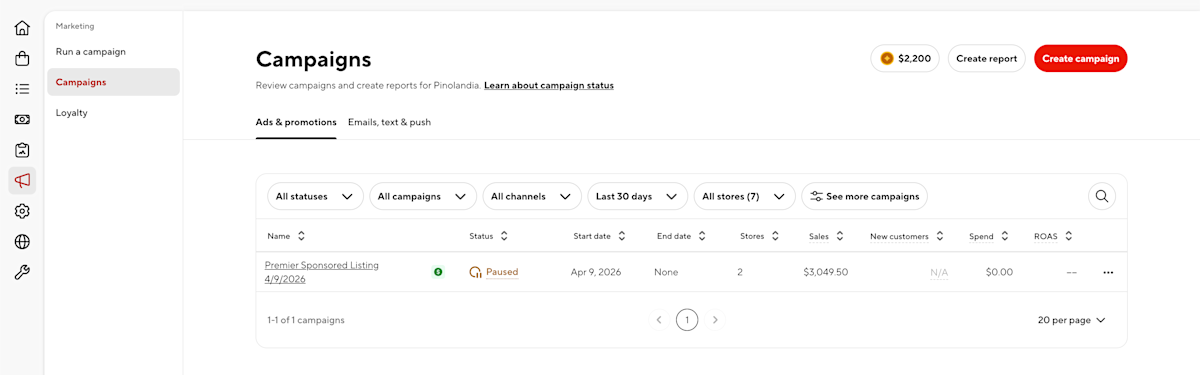Click the green badge next to campaign name
The width and height of the screenshot is (1200, 375).
click(x=438, y=272)
